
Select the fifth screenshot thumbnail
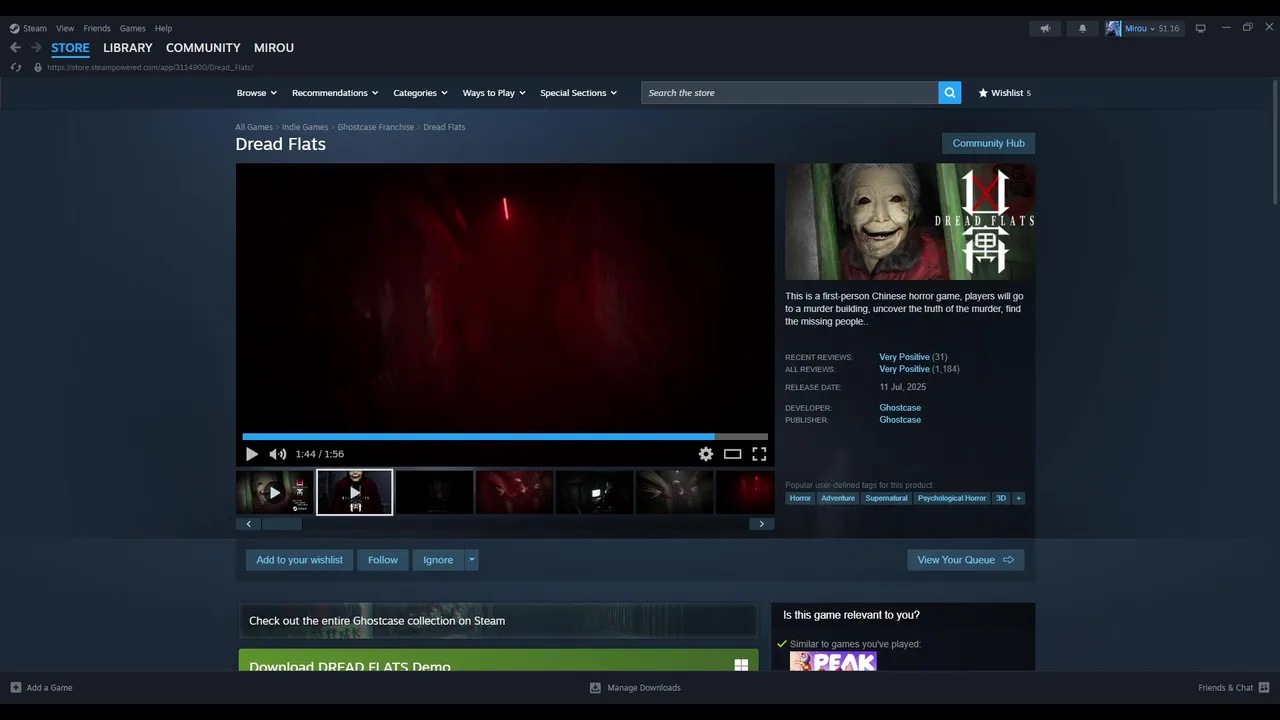pos(594,492)
